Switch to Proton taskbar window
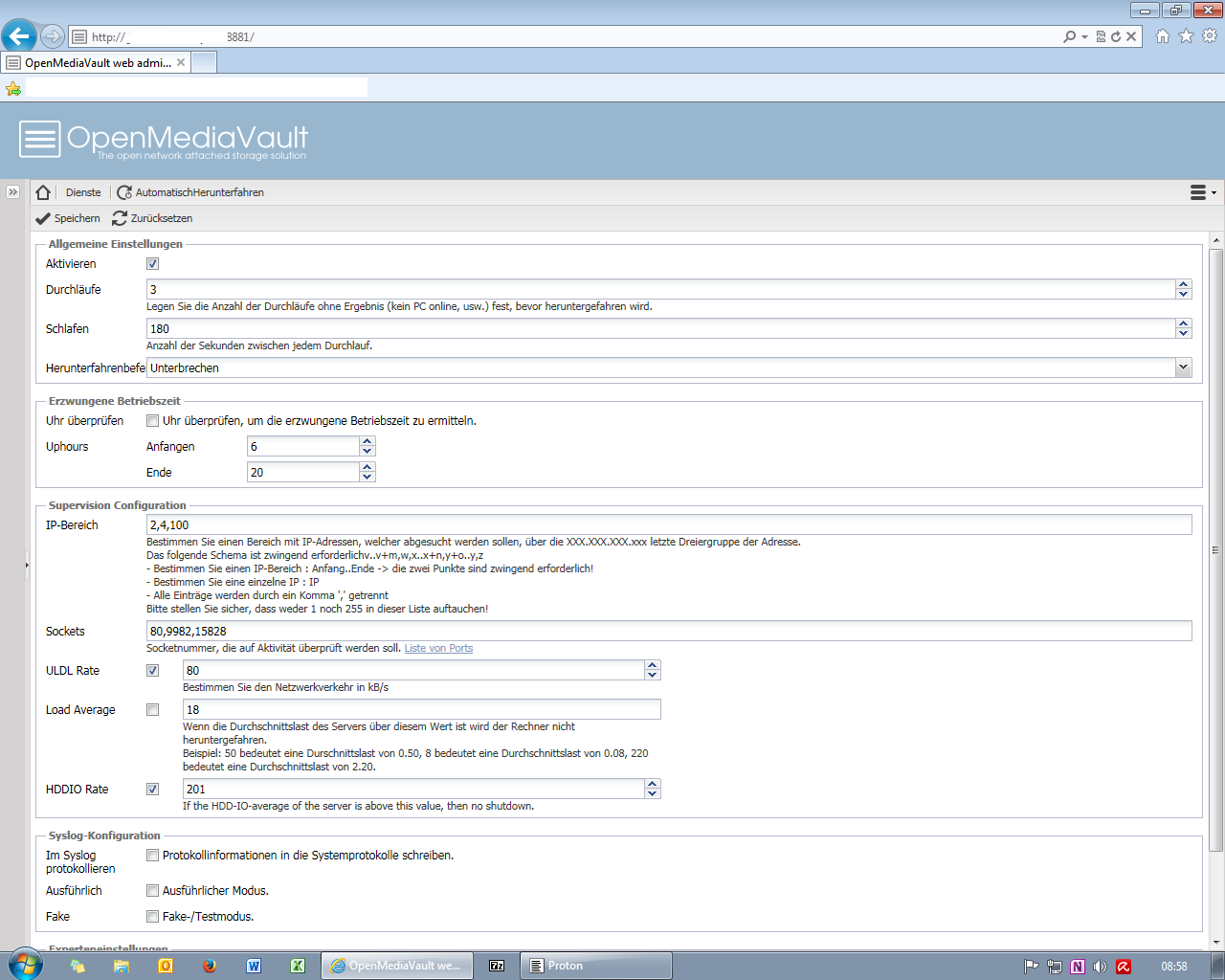 click(595, 966)
